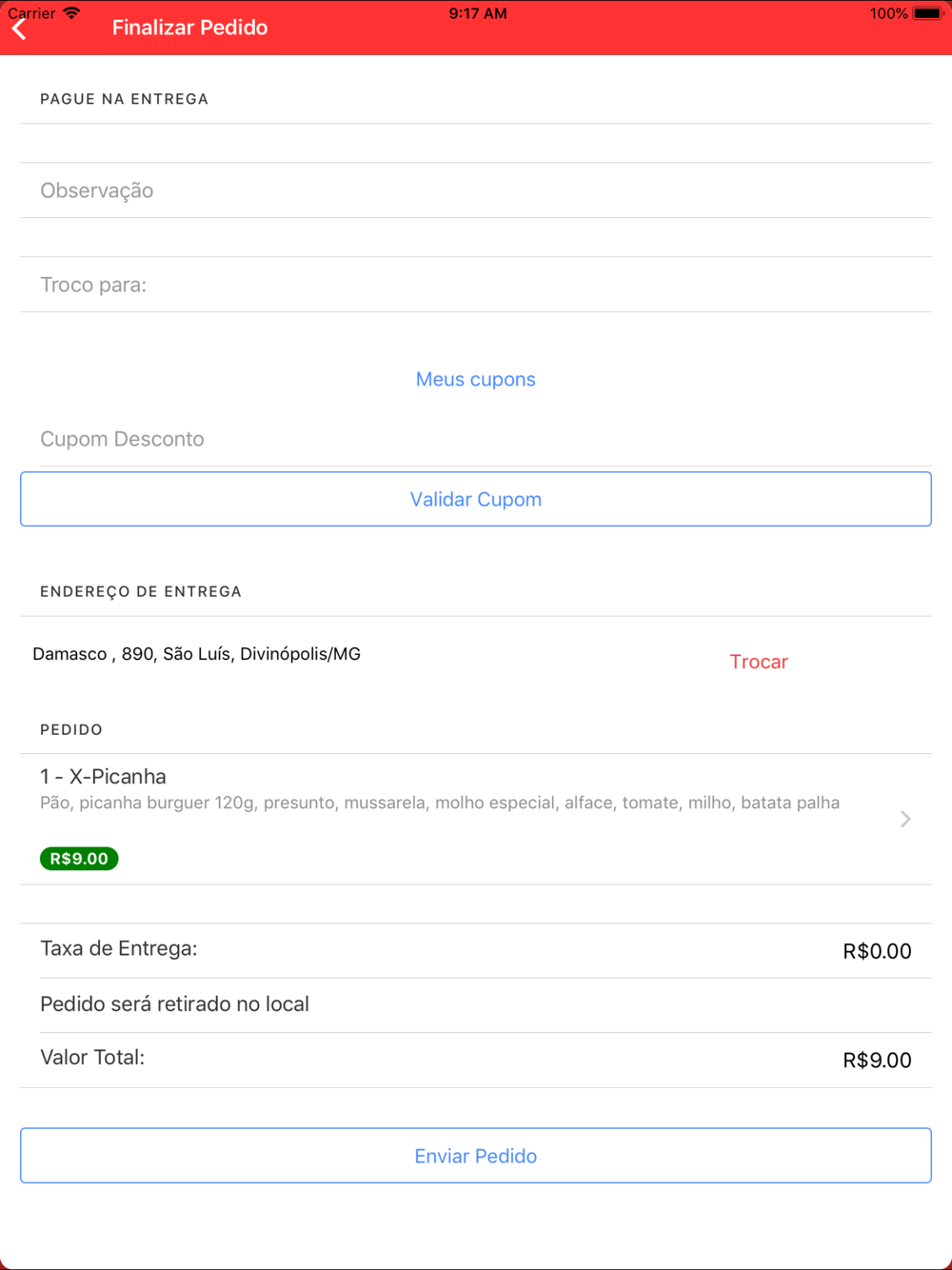The height and width of the screenshot is (1270, 952).
Task: Tap the Taxa de Entrega row
Action: pyautogui.click(x=476, y=950)
